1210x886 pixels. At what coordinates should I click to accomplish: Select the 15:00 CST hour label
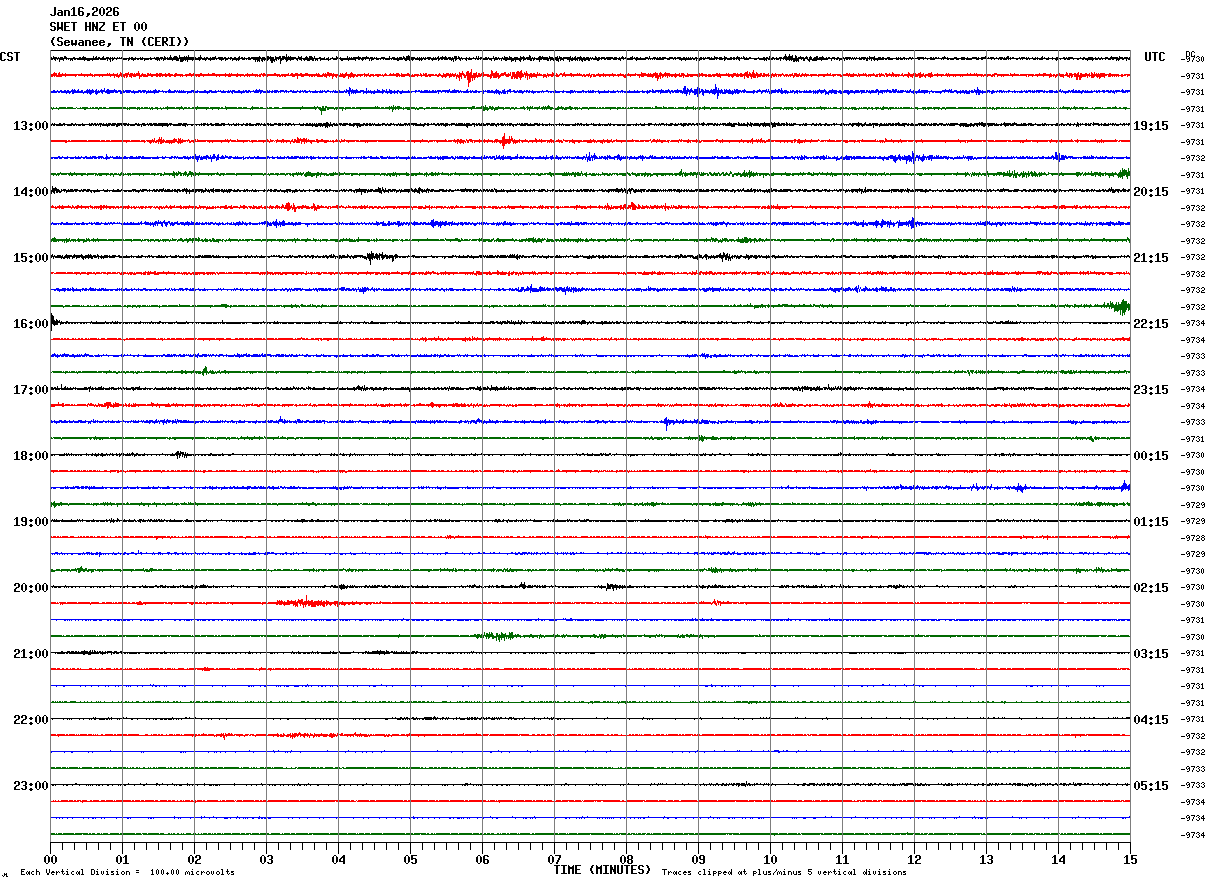[x=31, y=258]
